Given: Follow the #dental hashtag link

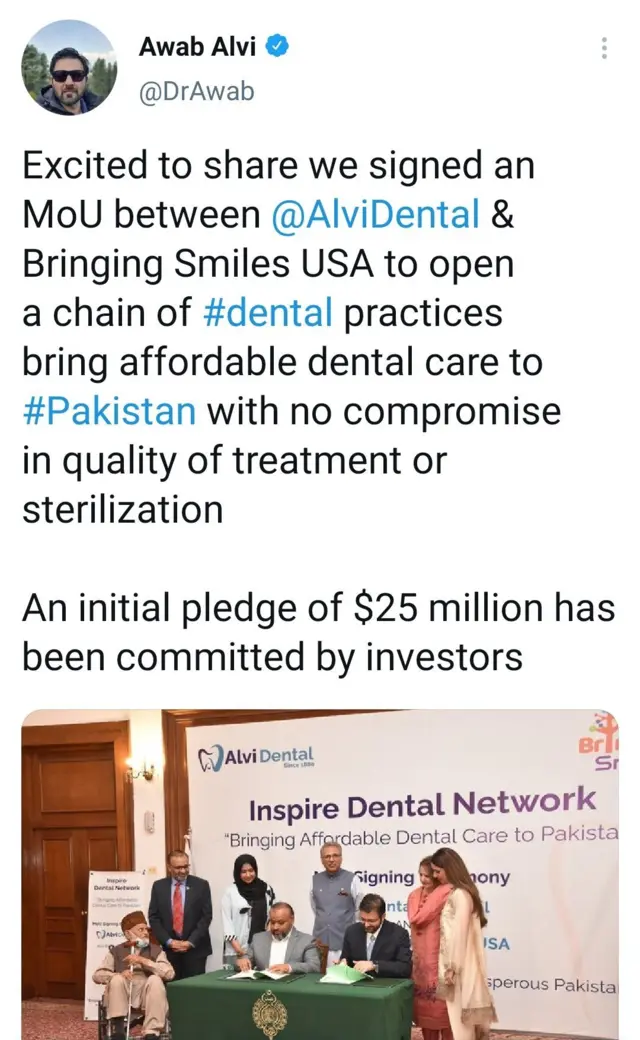Looking at the screenshot, I should pos(267,313).
